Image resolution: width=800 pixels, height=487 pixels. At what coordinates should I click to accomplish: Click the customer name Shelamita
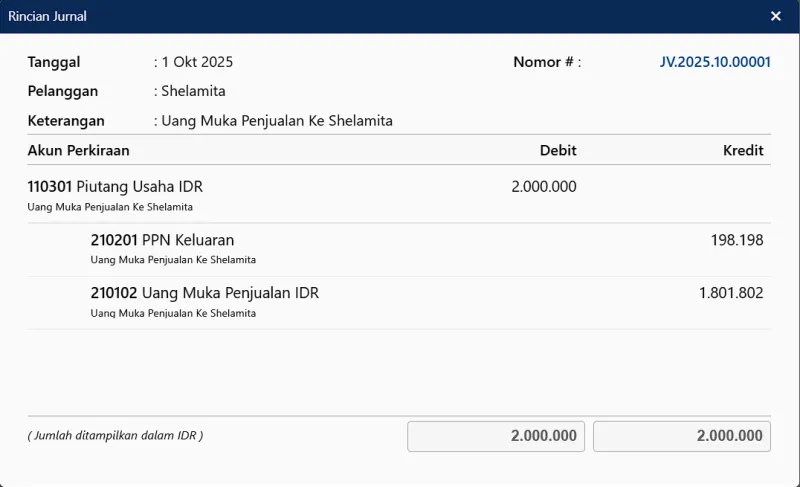pos(193,91)
